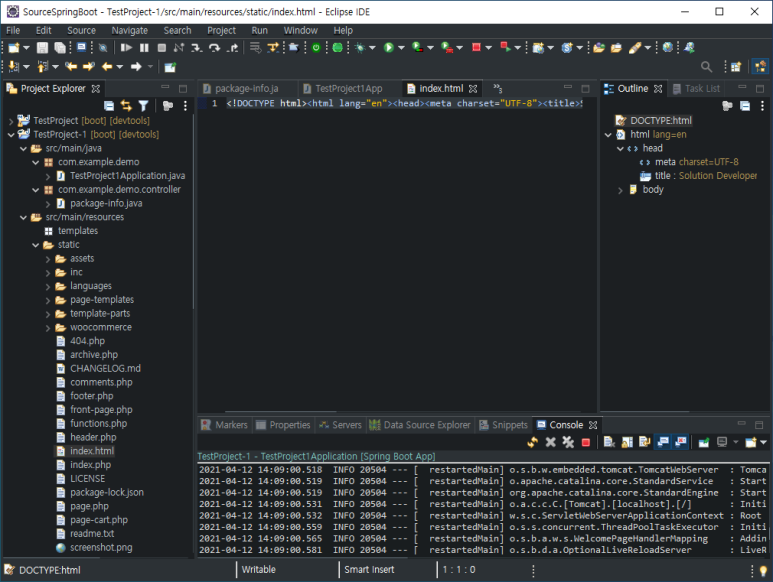Select CHANGELOG.md in the project tree
Viewport: 773px width, 582px height.
click(105, 369)
